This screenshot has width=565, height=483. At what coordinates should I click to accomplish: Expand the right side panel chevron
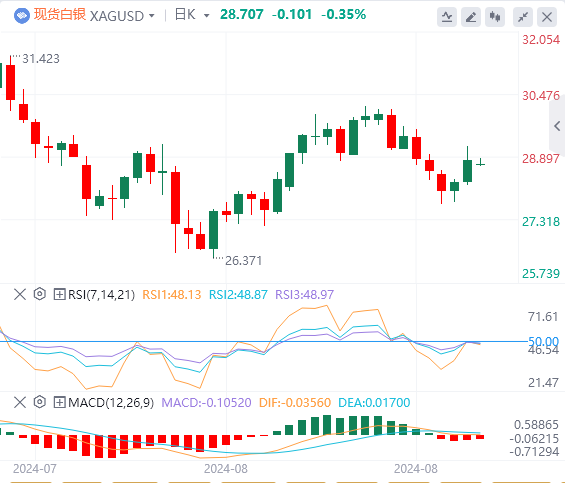click(557, 126)
